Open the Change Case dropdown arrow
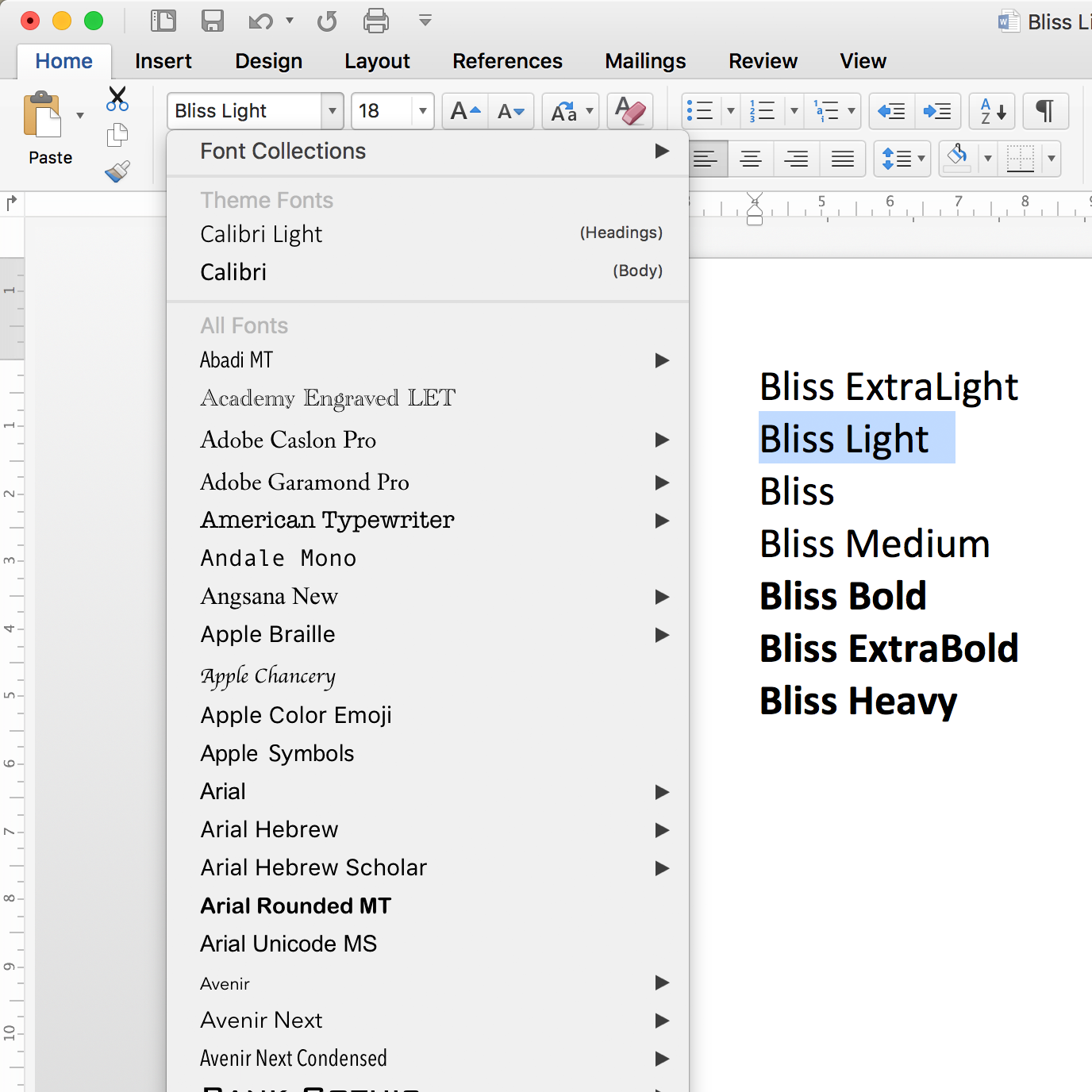The height and width of the screenshot is (1092, 1092). [590, 111]
